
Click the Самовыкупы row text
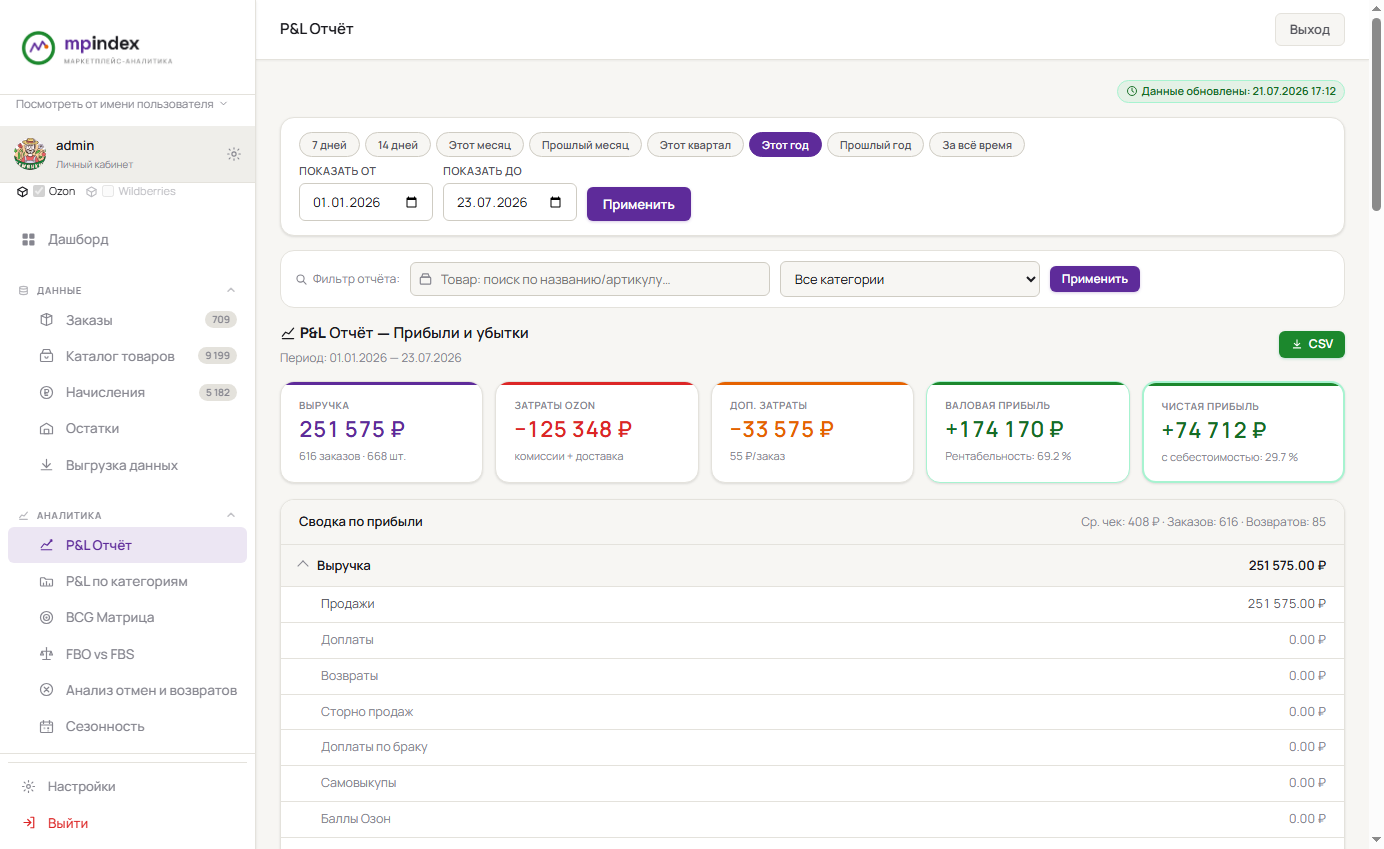(358, 783)
